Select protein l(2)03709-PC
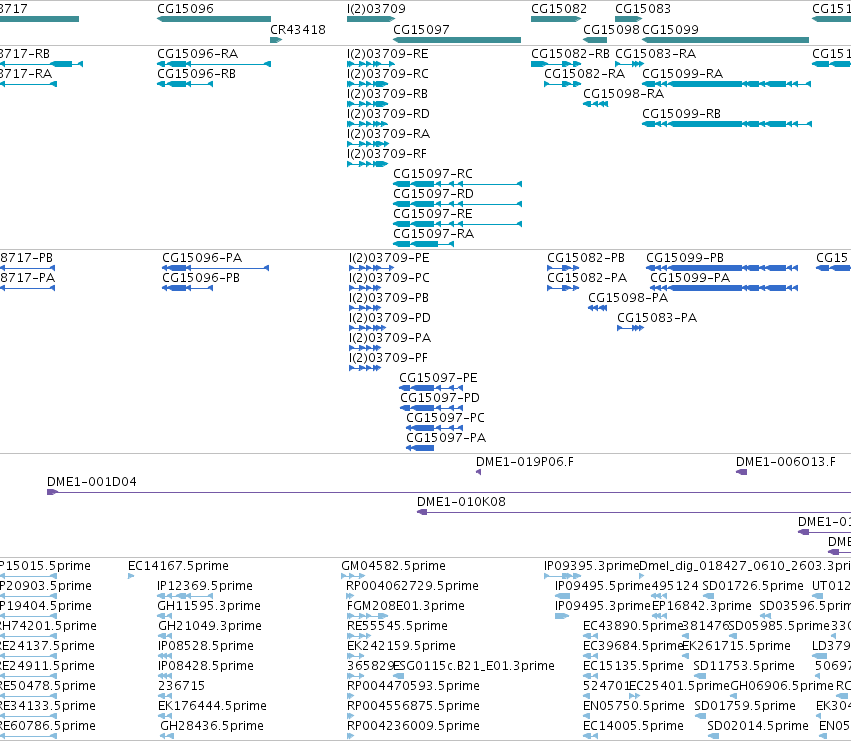 point(389,278)
